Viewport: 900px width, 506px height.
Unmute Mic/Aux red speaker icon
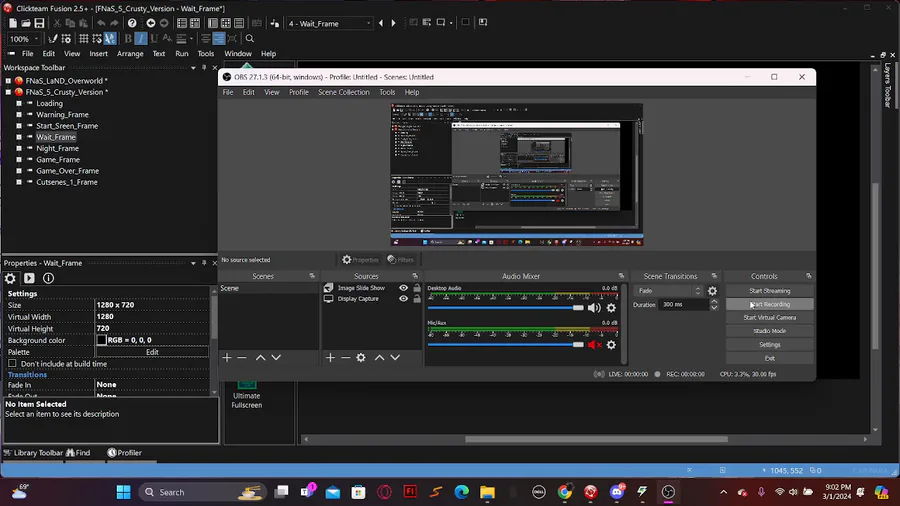pyautogui.click(x=594, y=345)
